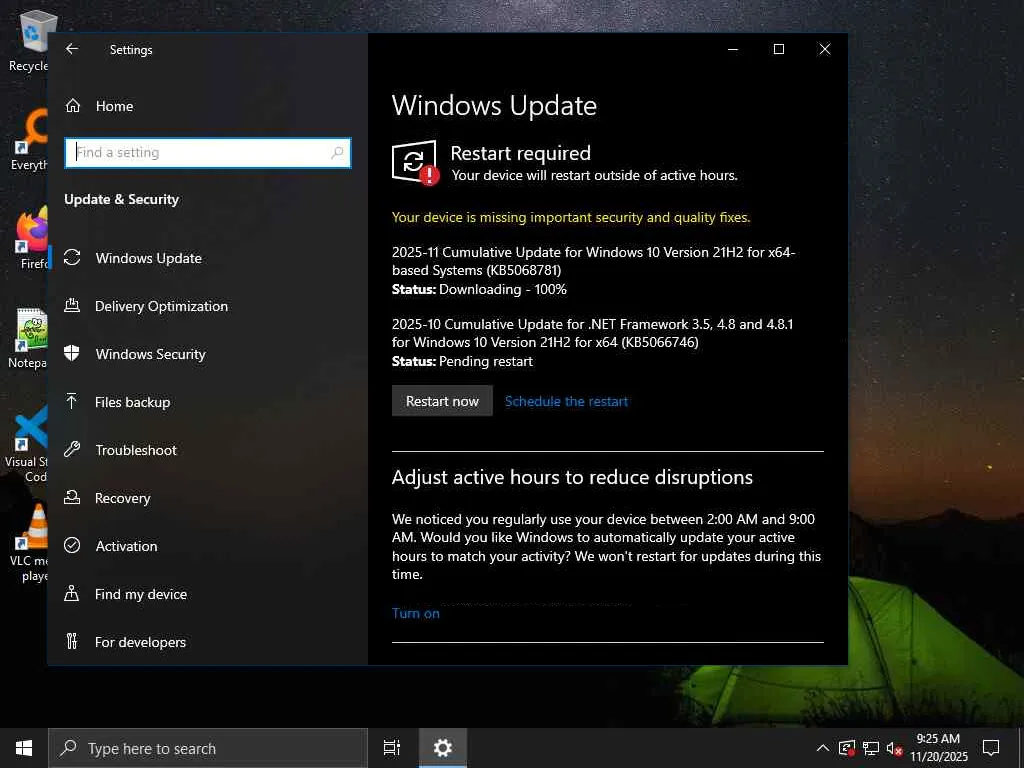Image resolution: width=1024 pixels, height=768 pixels.
Task: Click the KB5066746 .NET Framework update entry
Action: click(592, 333)
